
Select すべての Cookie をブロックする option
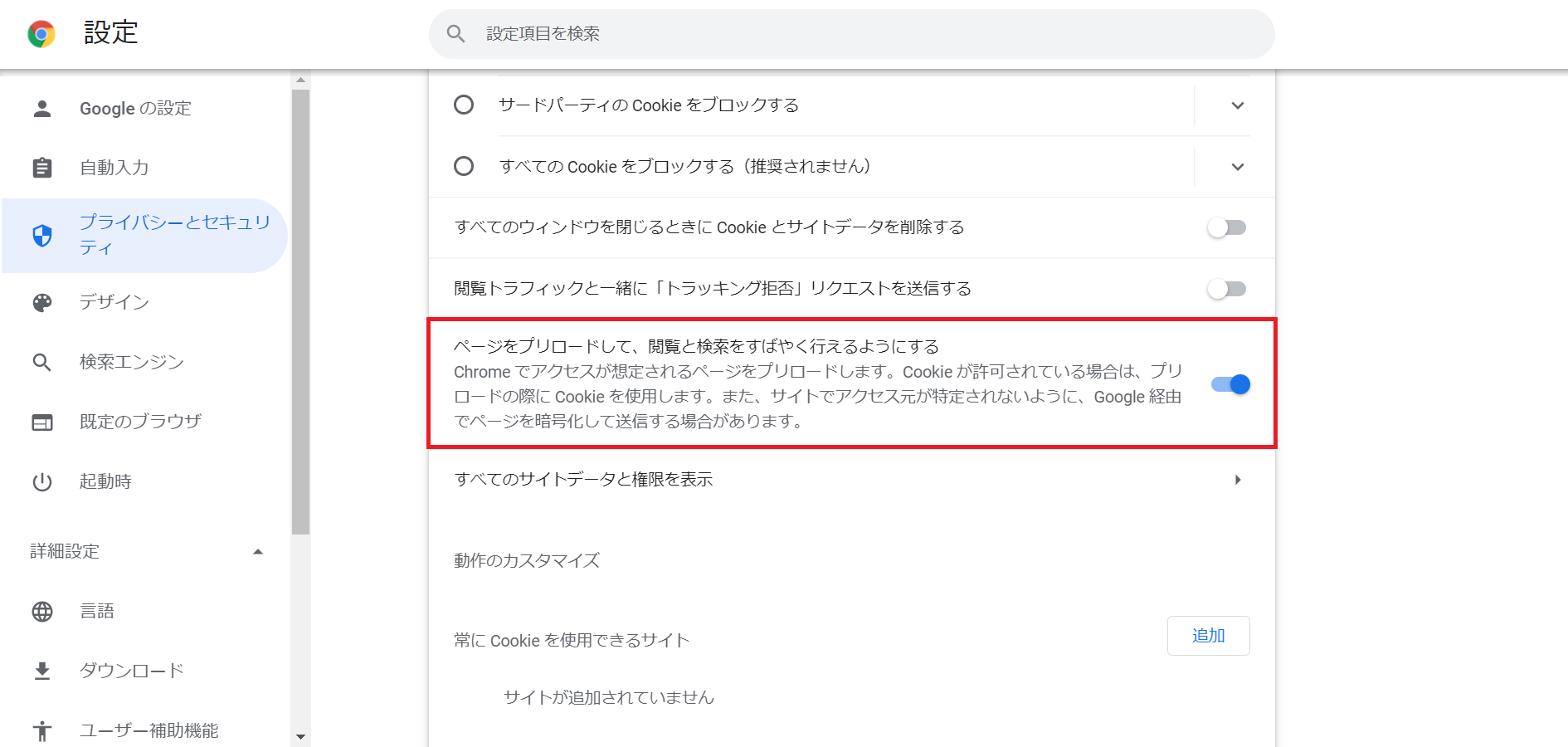464,166
